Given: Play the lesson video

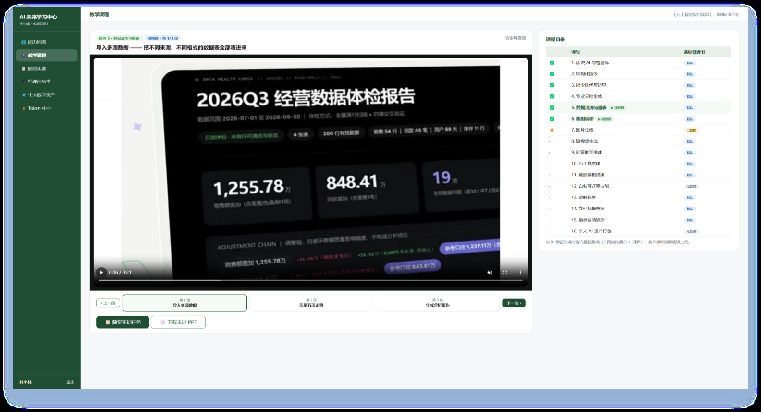Looking at the screenshot, I should [x=101, y=272].
